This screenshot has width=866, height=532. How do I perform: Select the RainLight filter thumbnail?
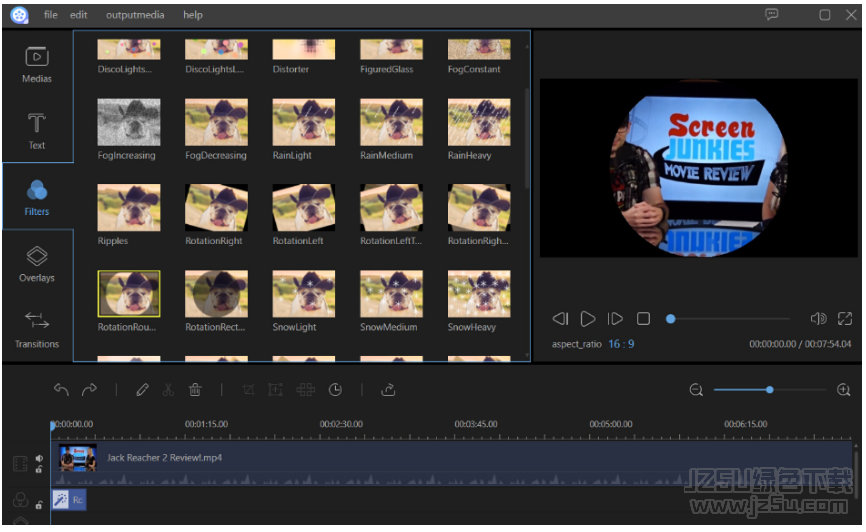(303, 122)
